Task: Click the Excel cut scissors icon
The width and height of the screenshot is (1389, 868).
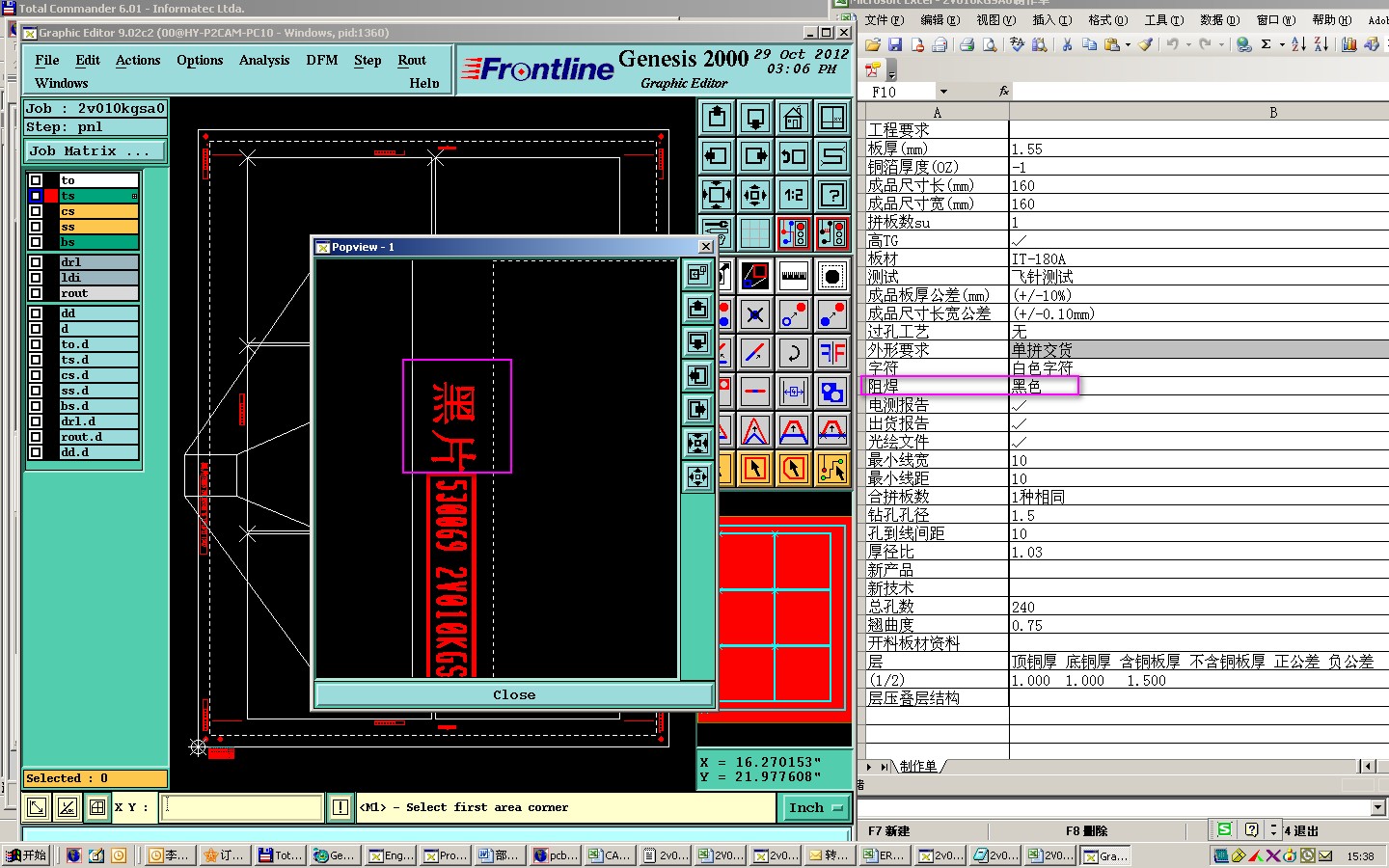Action: pyautogui.click(x=1067, y=44)
